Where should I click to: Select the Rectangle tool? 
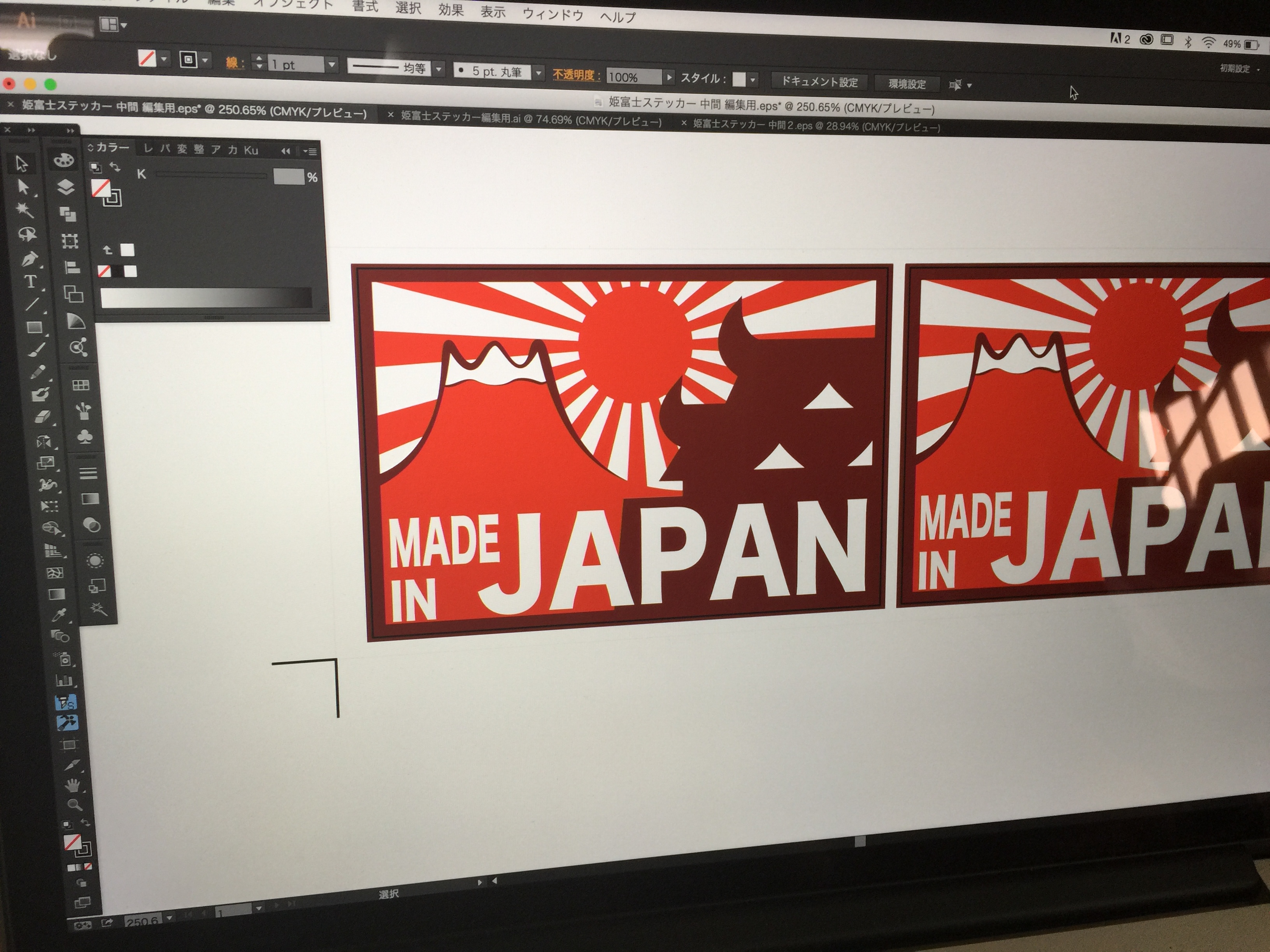pyautogui.click(x=35, y=328)
